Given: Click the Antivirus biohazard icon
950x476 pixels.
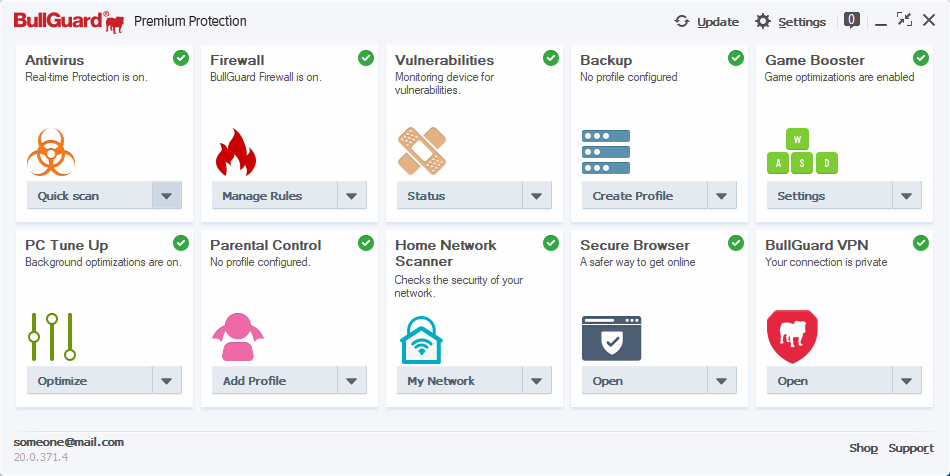Looking at the screenshot, I should (52, 152).
